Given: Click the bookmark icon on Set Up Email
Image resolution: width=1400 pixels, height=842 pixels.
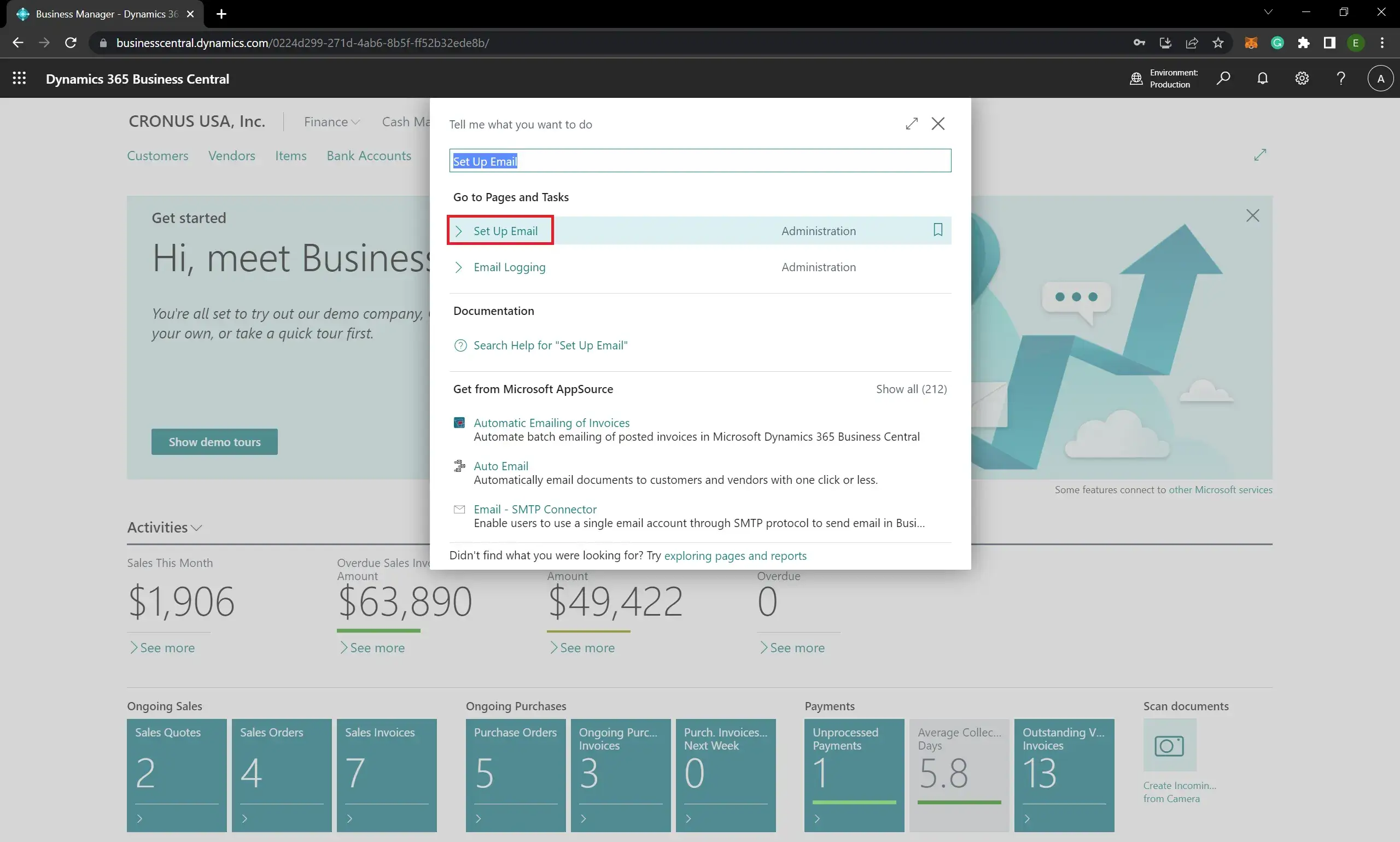Looking at the screenshot, I should click(x=937, y=230).
